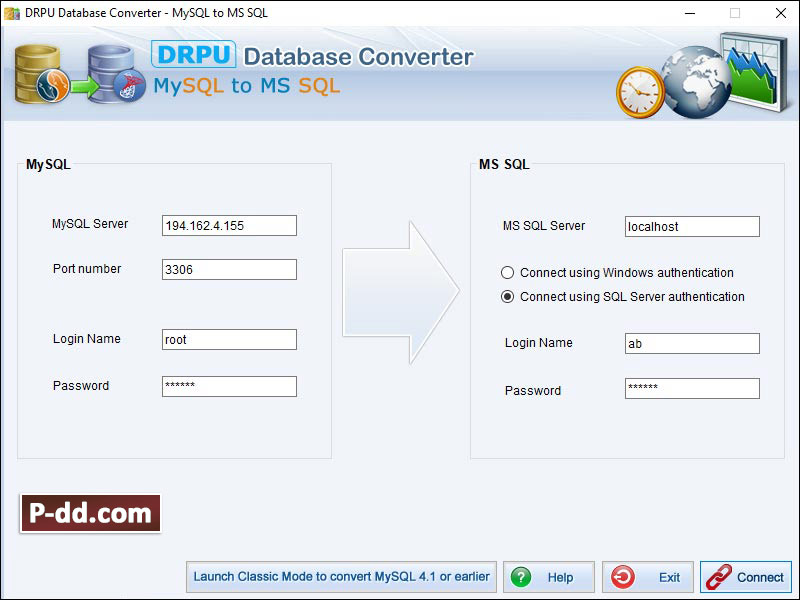Click the P-dd.com logo
This screenshot has width=800, height=600.
(x=90, y=513)
